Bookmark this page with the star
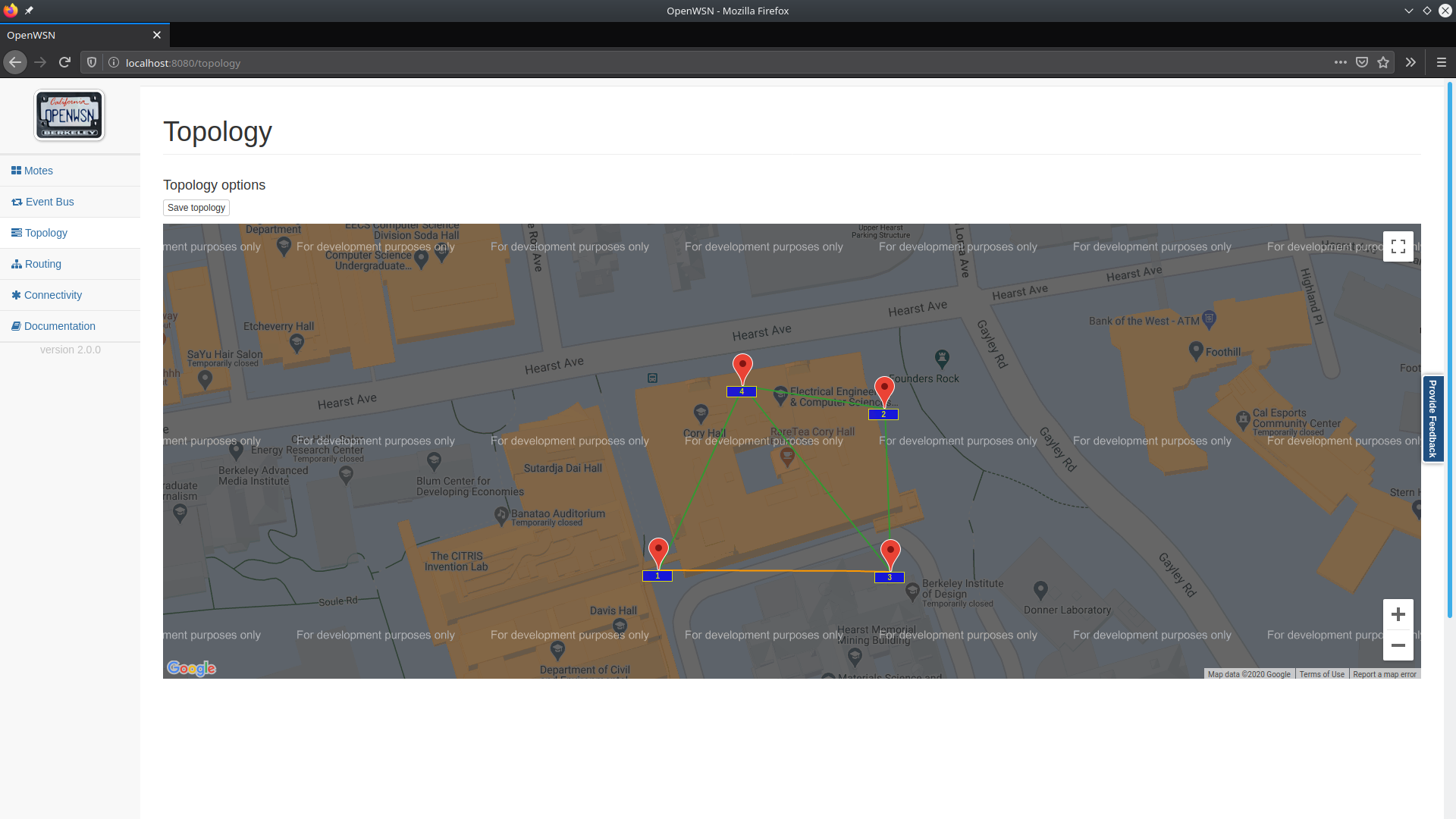This screenshot has width=1456, height=819. [1383, 63]
